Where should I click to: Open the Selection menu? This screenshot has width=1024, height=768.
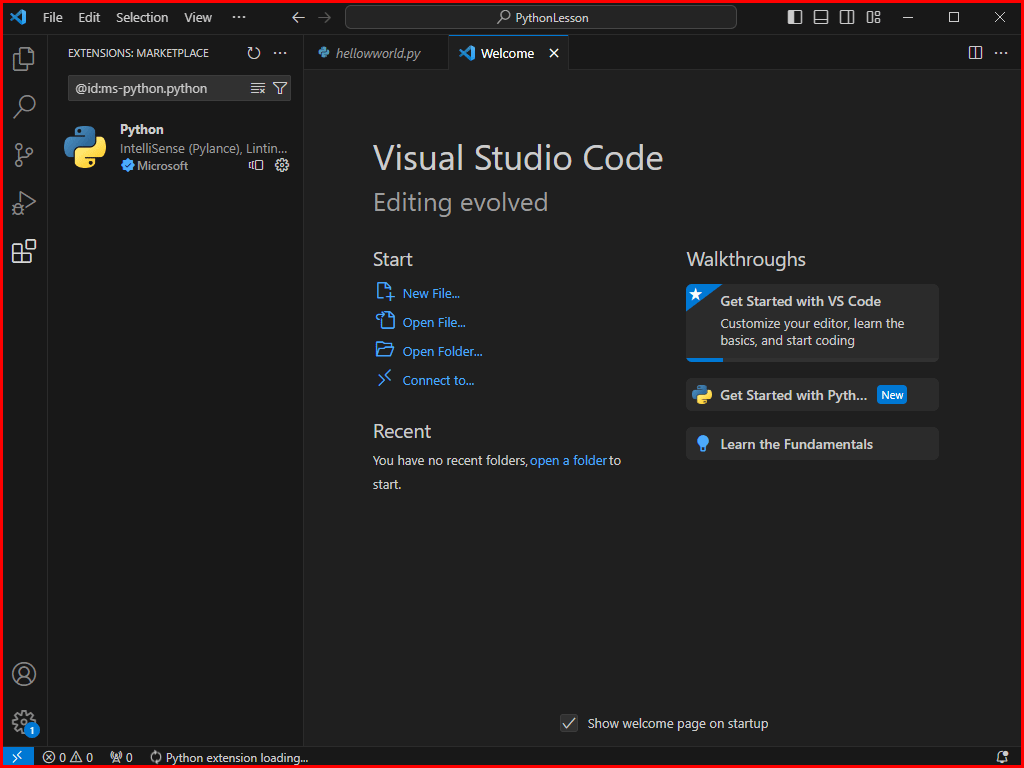[x=142, y=18]
